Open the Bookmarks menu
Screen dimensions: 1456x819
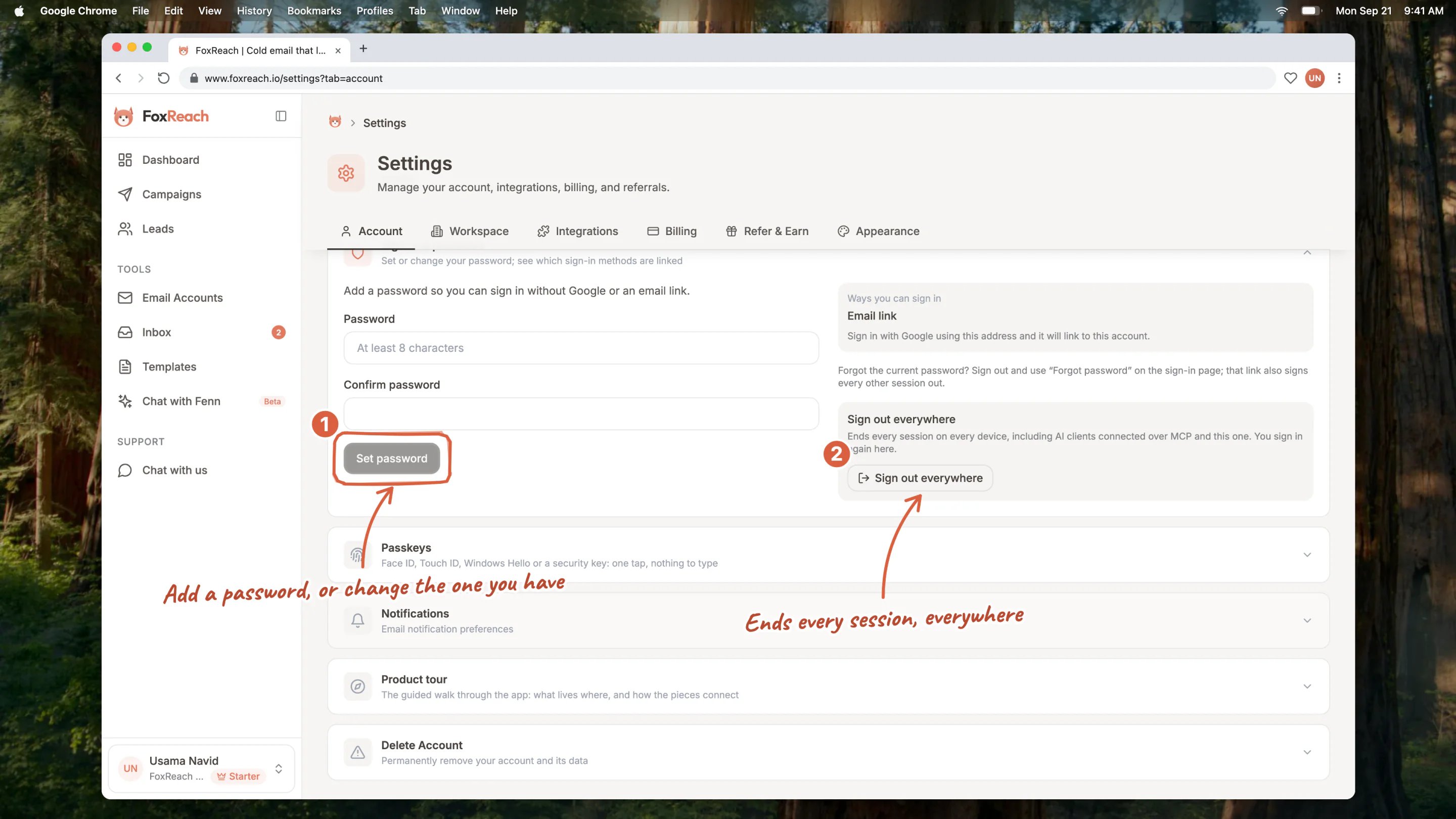coord(314,11)
